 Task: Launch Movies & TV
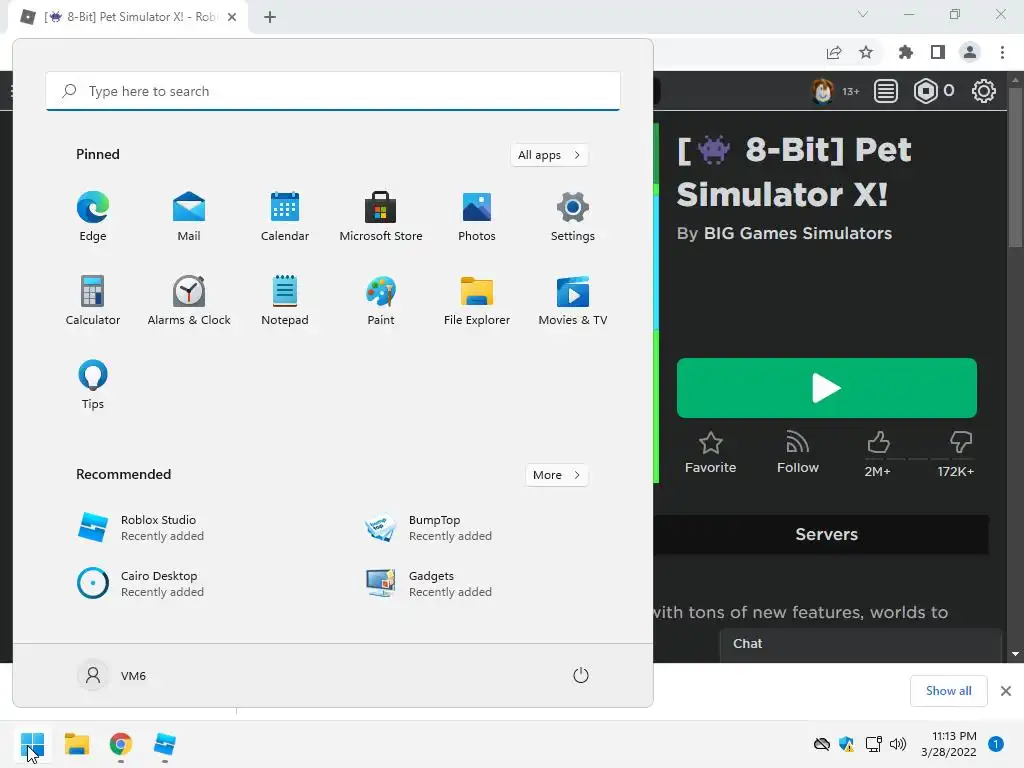click(x=573, y=300)
